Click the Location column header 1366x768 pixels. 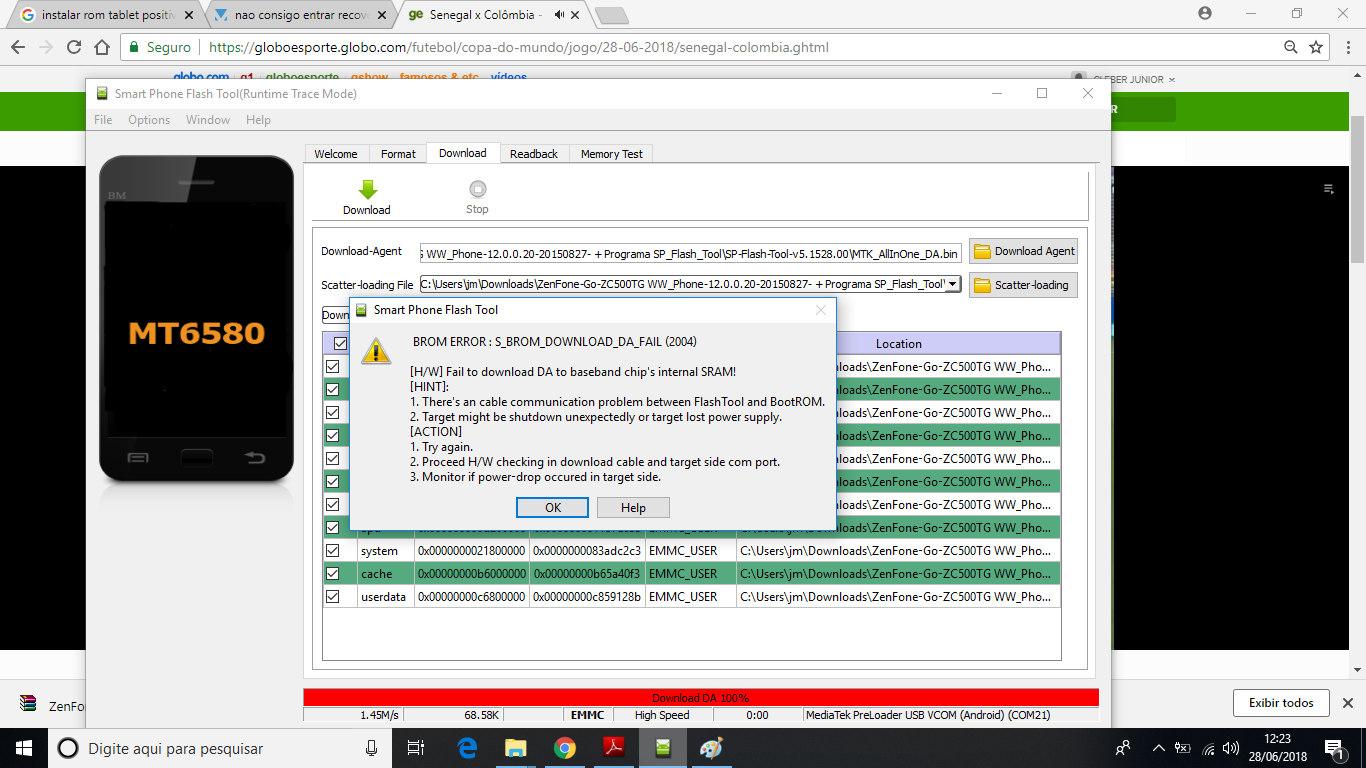pos(898,344)
